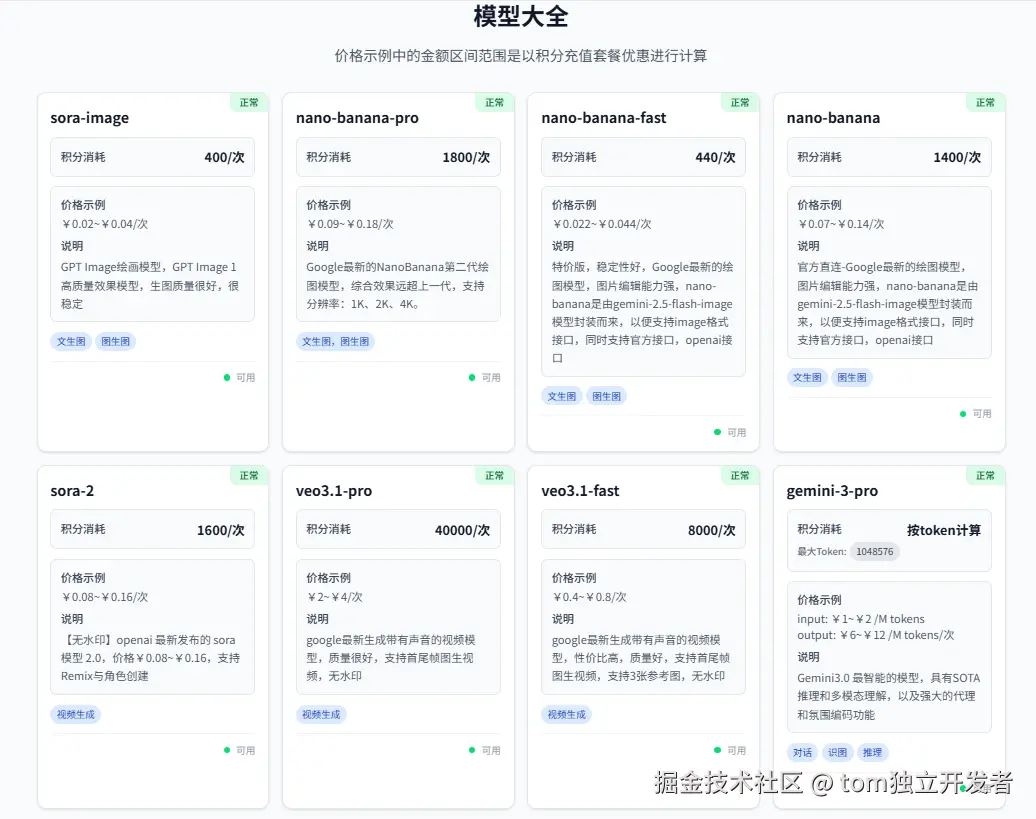Click the green 可用 dot on sora-2
The height and width of the screenshot is (819, 1036).
click(227, 750)
